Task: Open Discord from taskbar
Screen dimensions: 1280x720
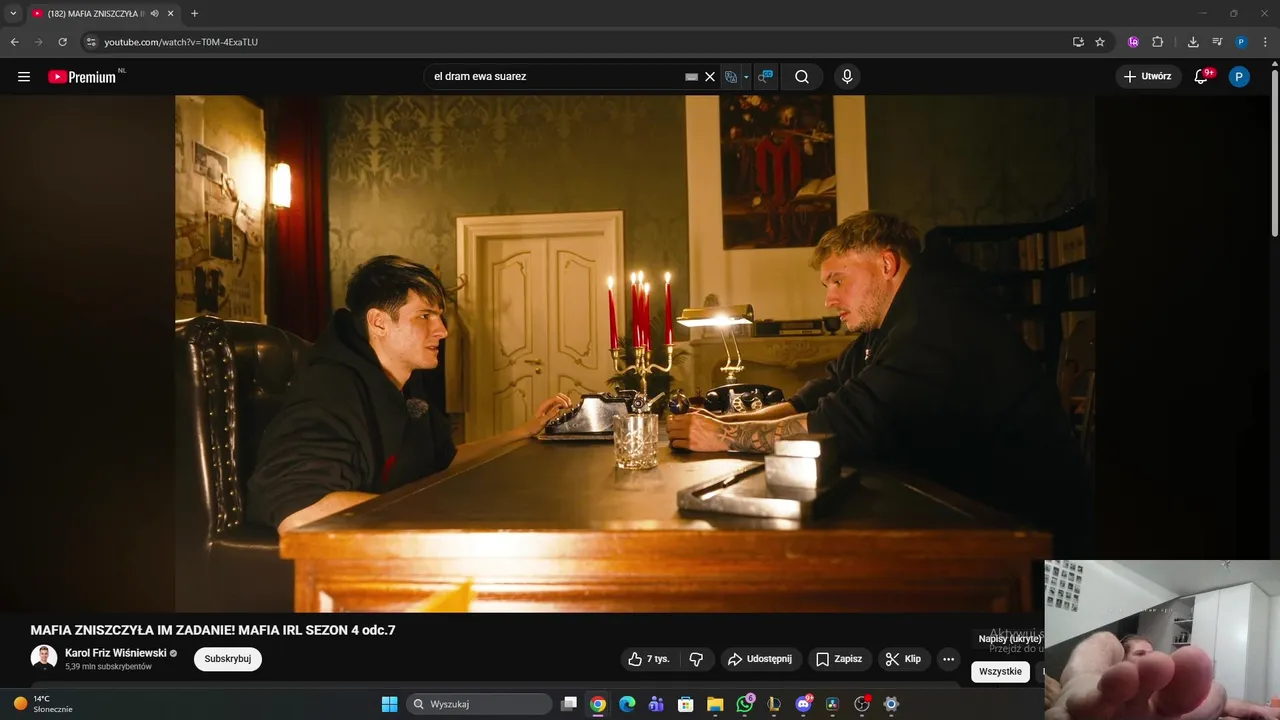Action: tap(804, 704)
